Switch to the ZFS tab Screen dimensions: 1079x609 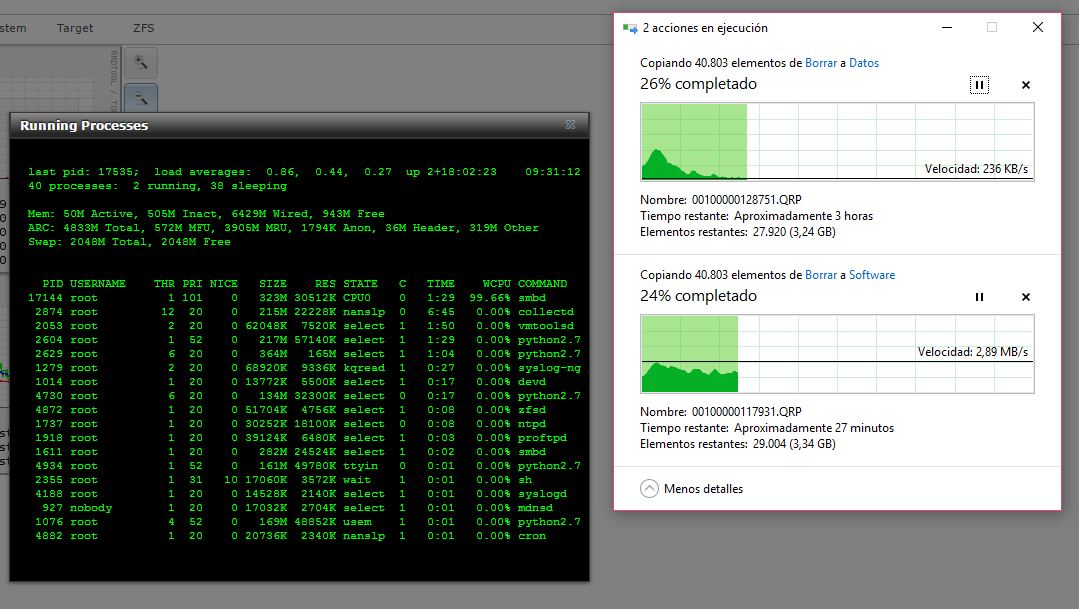click(144, 28)
